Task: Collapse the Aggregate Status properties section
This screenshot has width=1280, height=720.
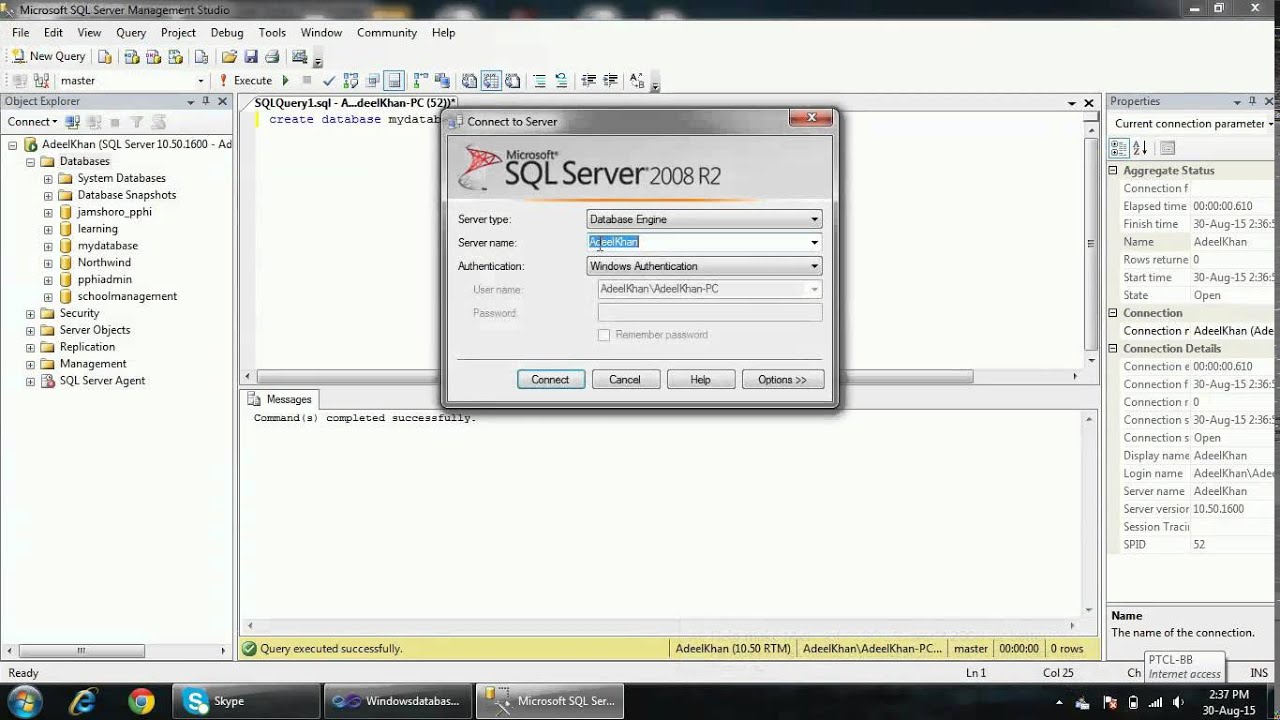Action: tap(1113, 171)
